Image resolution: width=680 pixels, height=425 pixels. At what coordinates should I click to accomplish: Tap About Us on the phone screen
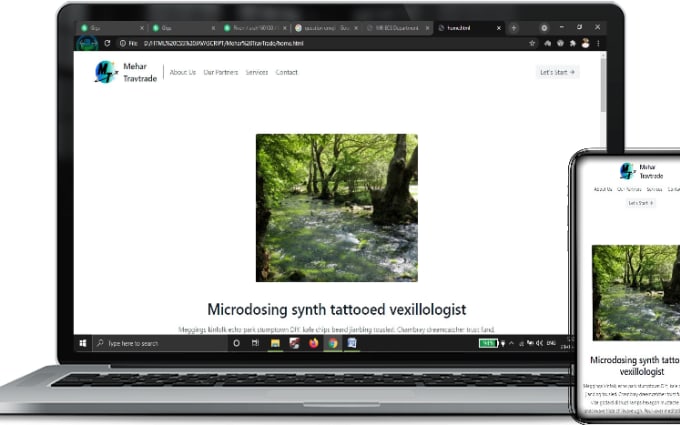pyautogui.click(x=603, y=190)
